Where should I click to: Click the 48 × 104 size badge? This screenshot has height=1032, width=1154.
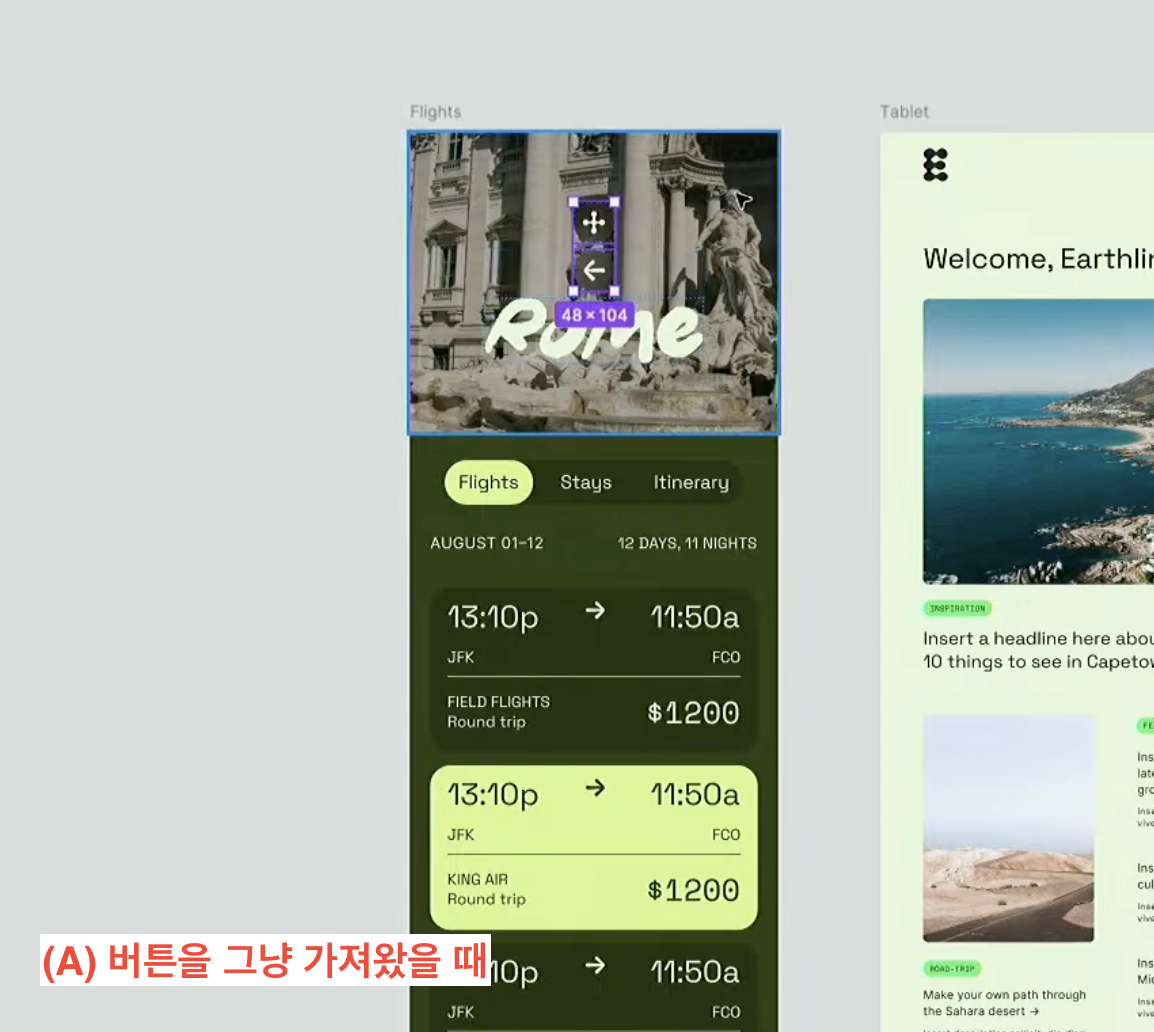click(x=594, y=315)
